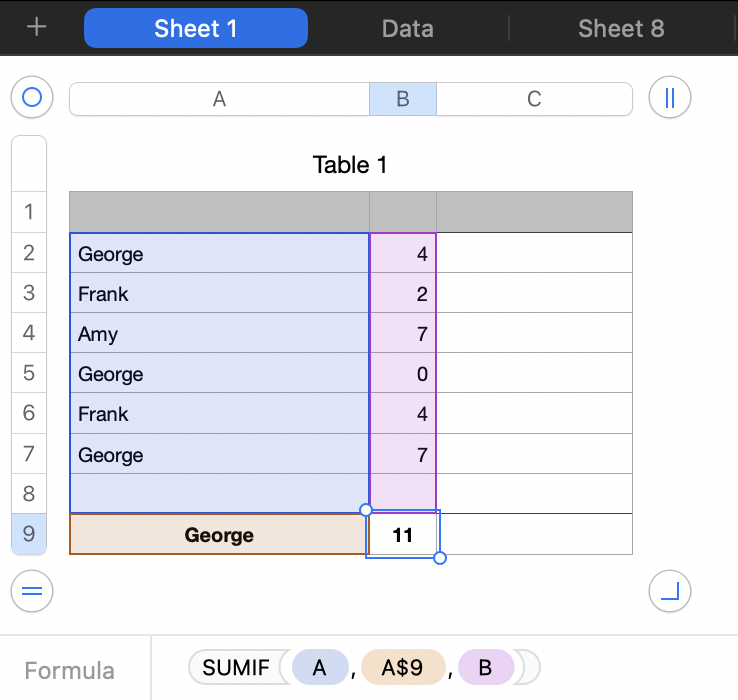Select column C header
Screen dimensions: 738x700
coord(534,99)
